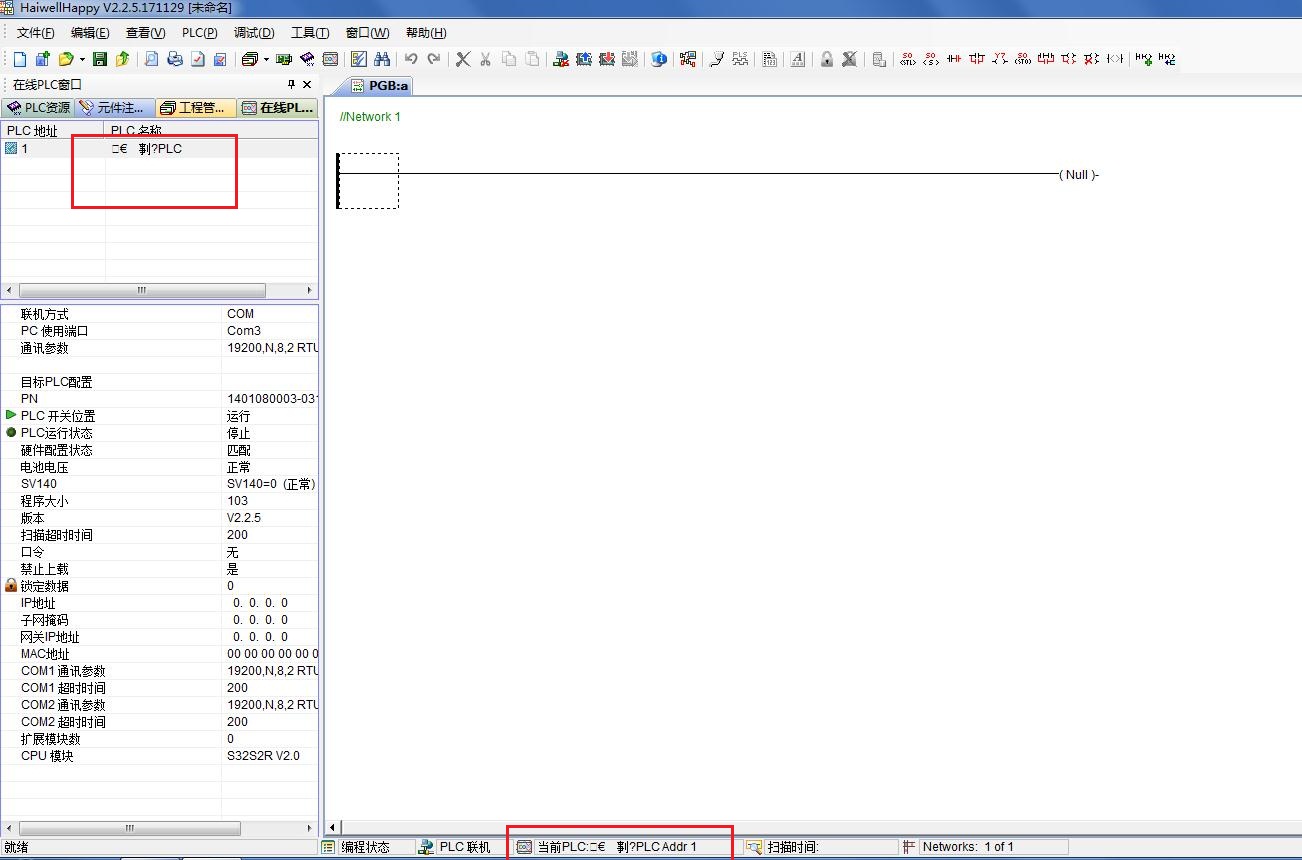Click the print preview magnifier icon
Screen dimensions: 1302x860
[152, 59]
